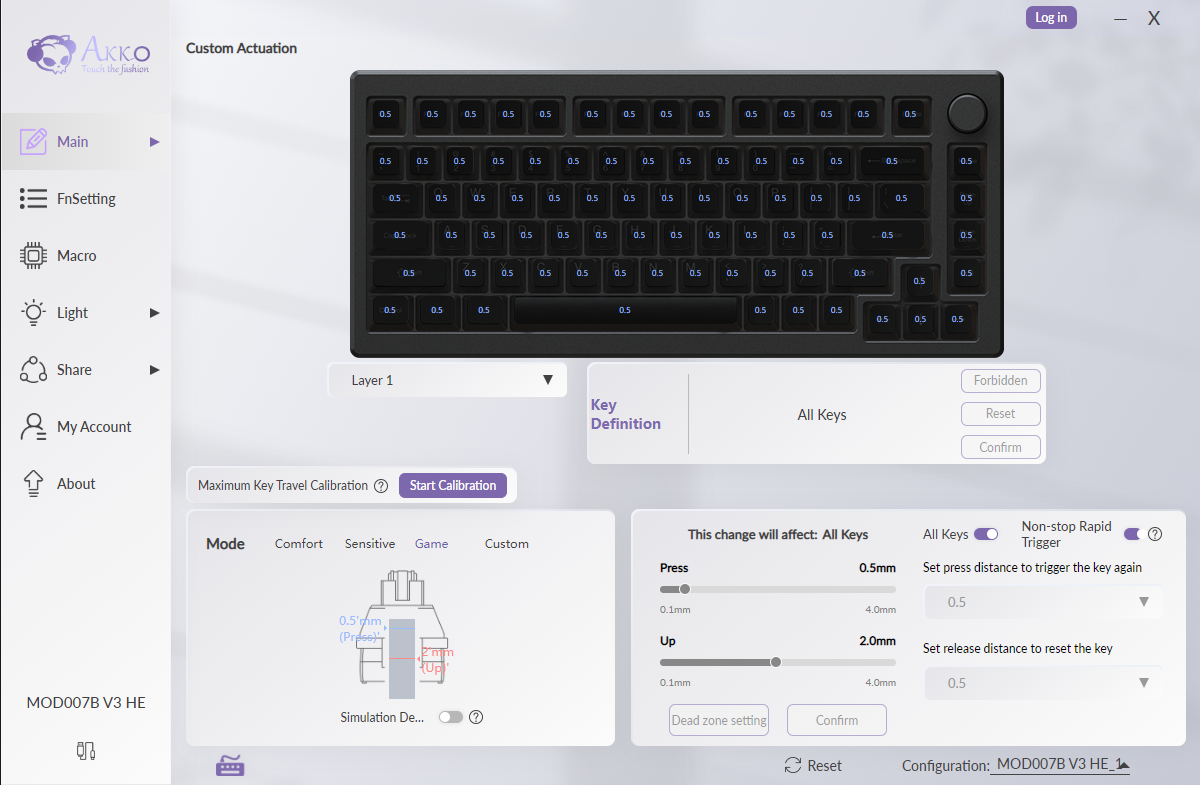Click the Log in button
The width and height of the screenshot is (1200, 785).
[x=1051, y=17]
